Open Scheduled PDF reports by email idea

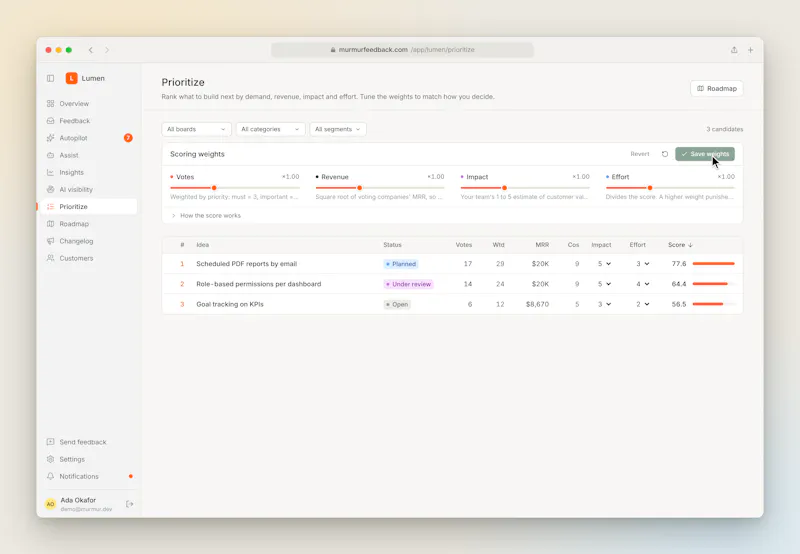pos(246,264)
